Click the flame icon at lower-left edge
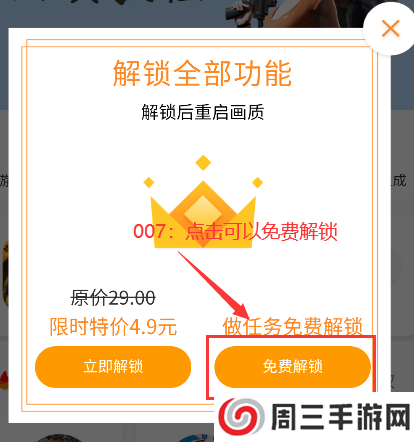This screenshot has width=414, height=442. 4,380
